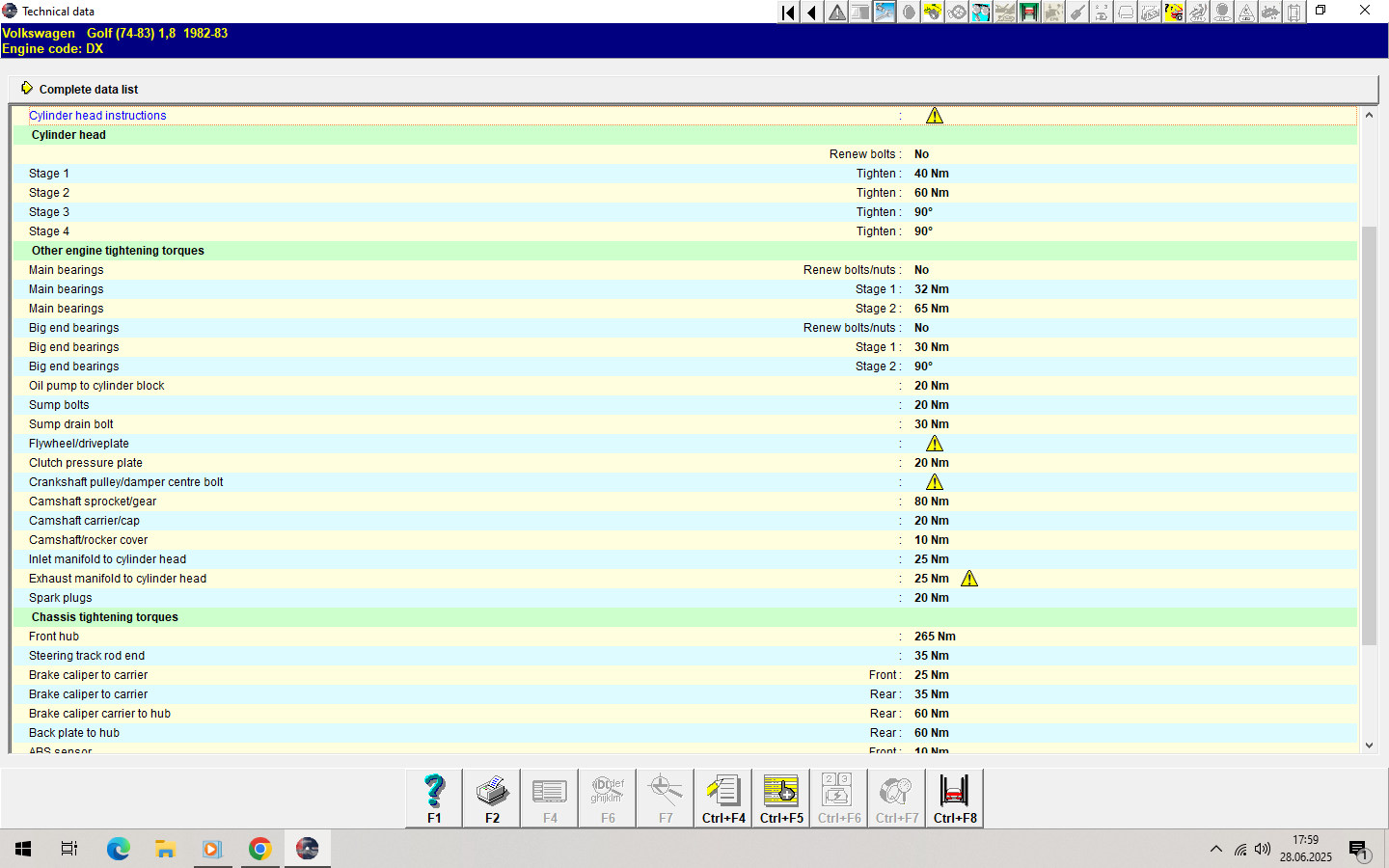Image resolution: width=1389 pixels, height=868 pixels.
Task: Open the Cylinder head instructions link
Action: (97, 116)
